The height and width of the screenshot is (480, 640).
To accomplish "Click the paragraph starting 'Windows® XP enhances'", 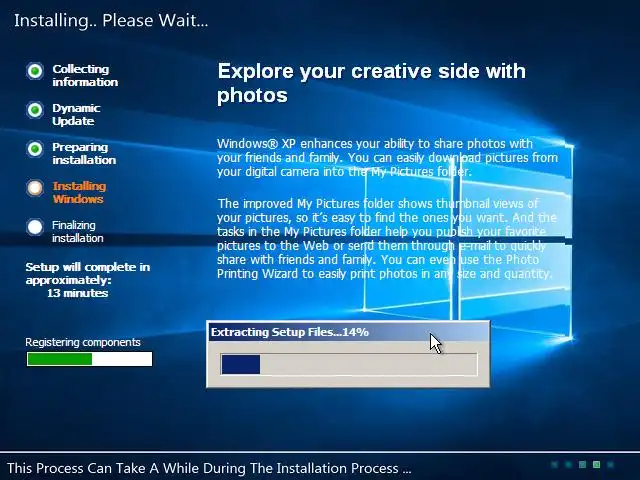I will pyautogui.click(x=387, y=158).
